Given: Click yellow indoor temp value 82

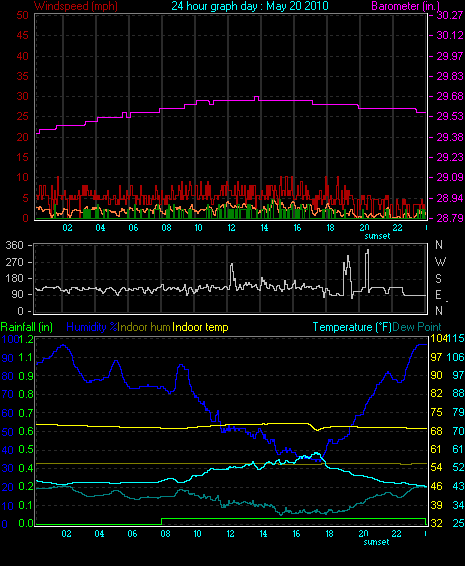Looking at the screenshot, I should 436,393.
